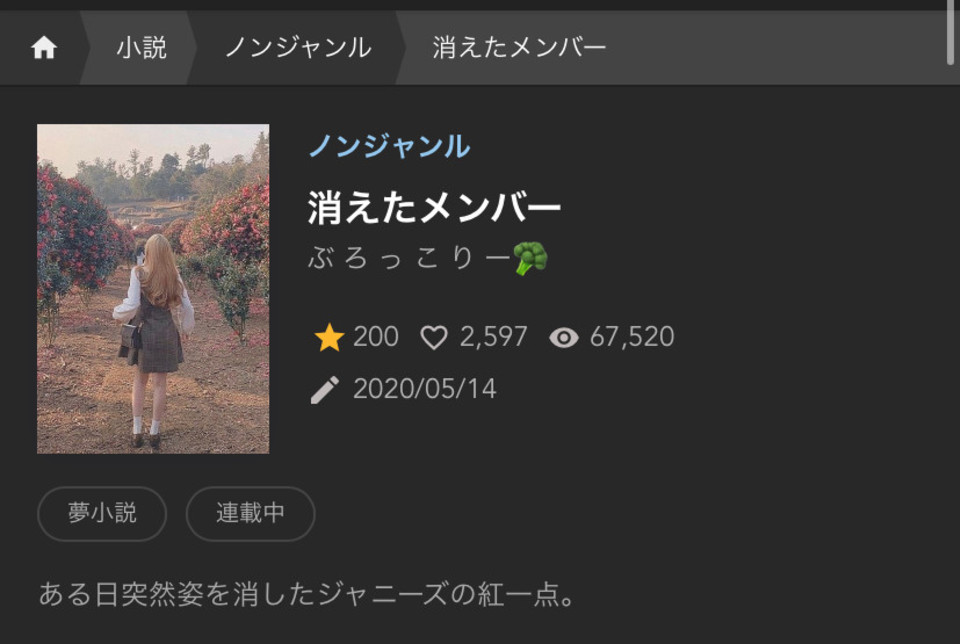The image size is (960, 644).
Task: Click the yellow star favorite icon
Action: pos(329,337)
